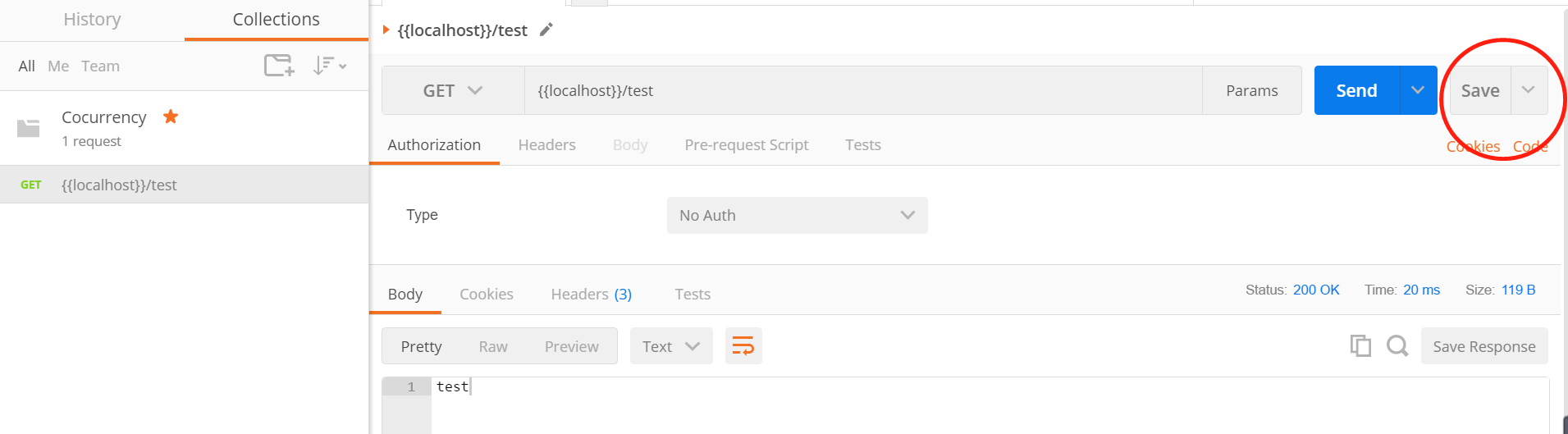The height and width of the screenshot is (434, 1568).
Task: Switch to the Collections tab
Action: [277, 20]
